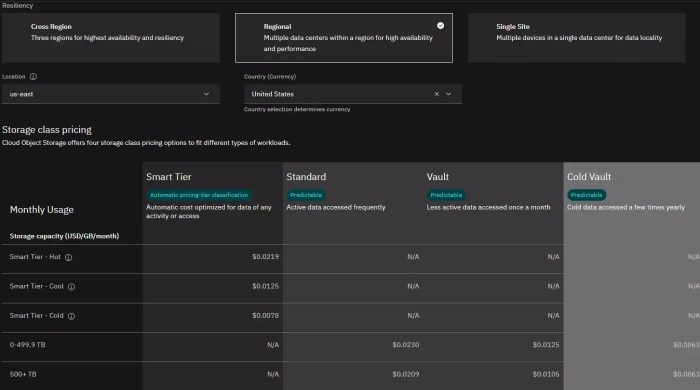This screenshot has width=700, height=390.
Task: Expand the Country (Currency) combo box chevron
Action: click(x=448, y=94)
